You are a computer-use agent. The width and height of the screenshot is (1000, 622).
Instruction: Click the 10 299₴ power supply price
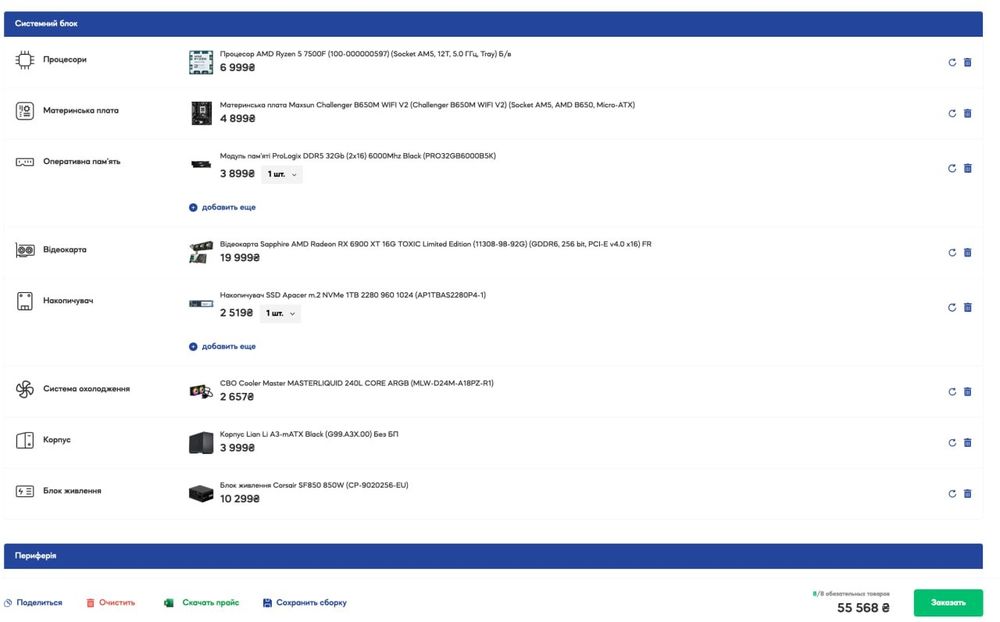[240, 499]
